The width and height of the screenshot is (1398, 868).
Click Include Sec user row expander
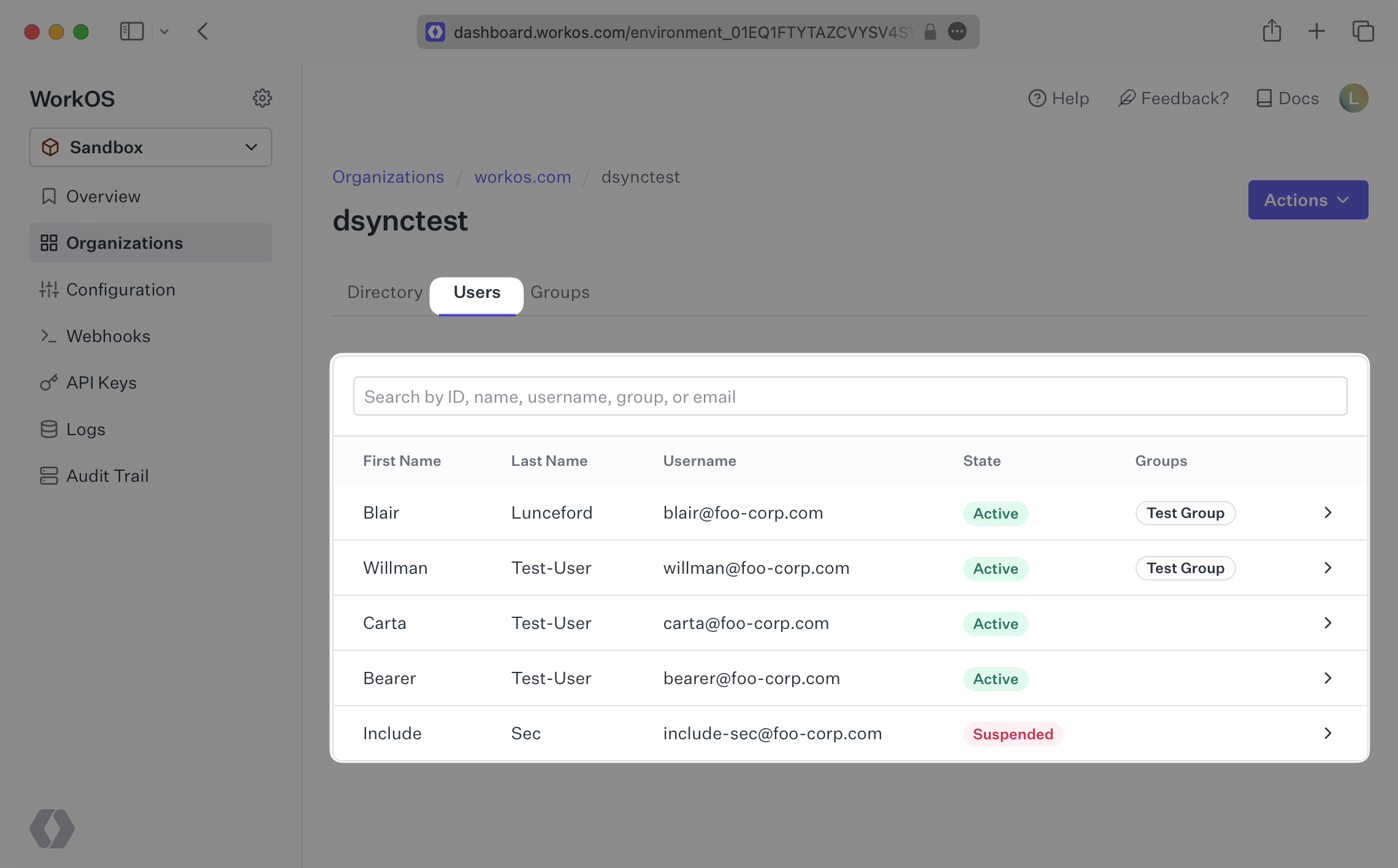click(1327, 732)
